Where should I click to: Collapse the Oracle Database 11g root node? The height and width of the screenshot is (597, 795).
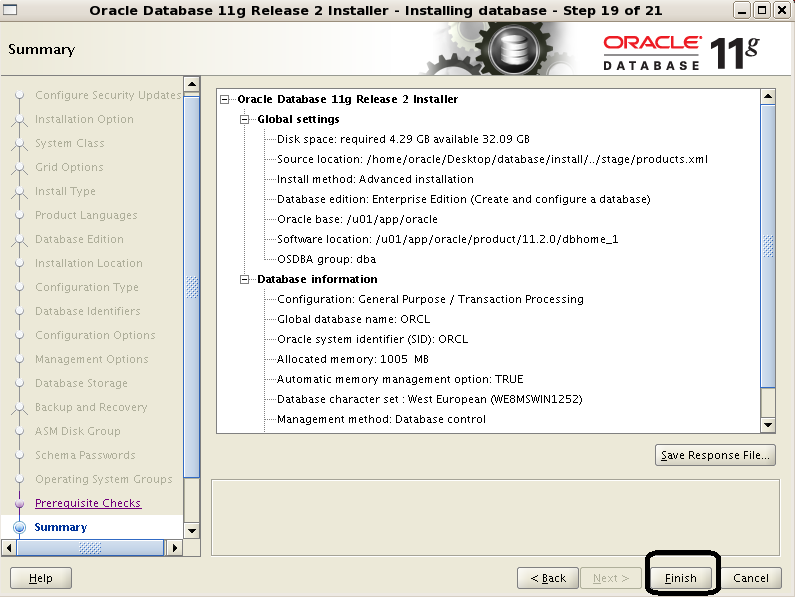pos(226,99)
